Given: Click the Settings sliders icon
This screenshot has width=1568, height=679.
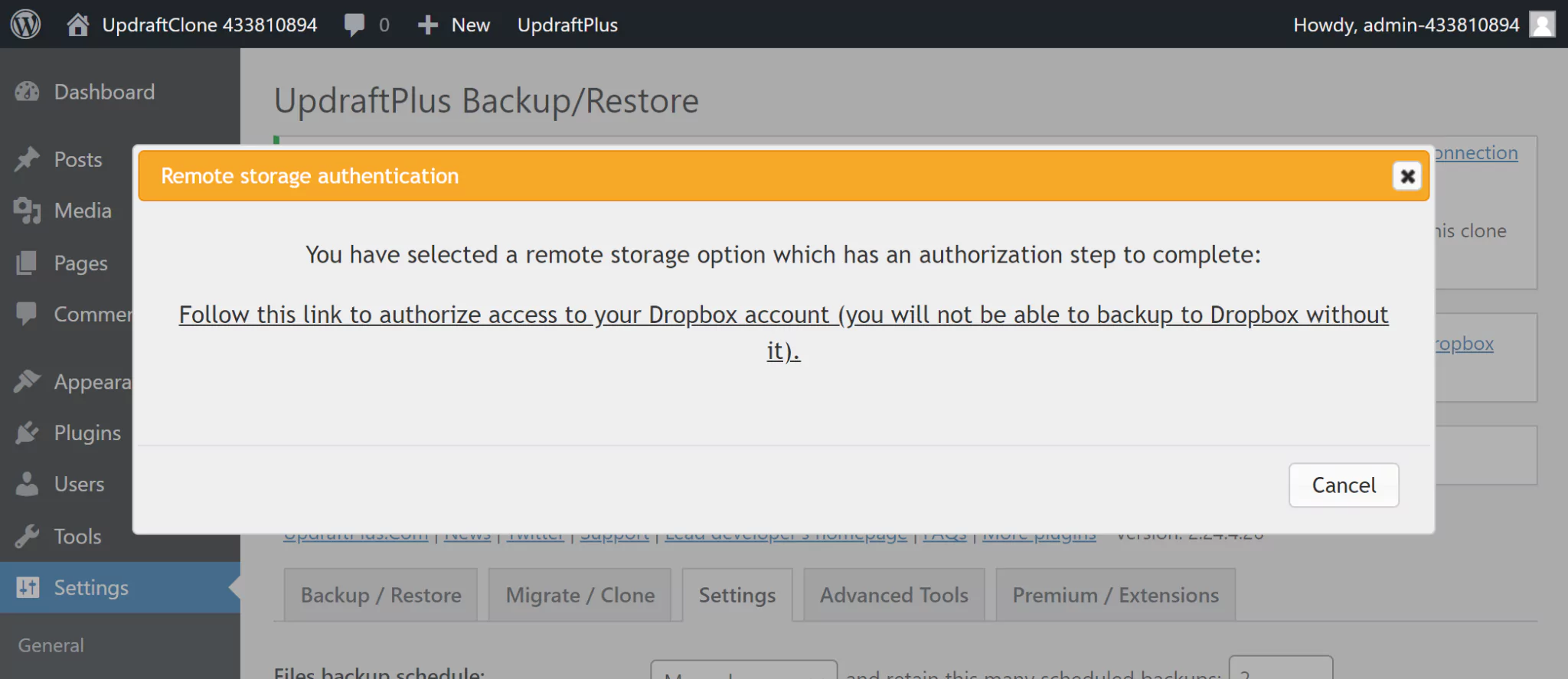Looking at the screenshot, I should pos(28,587).
